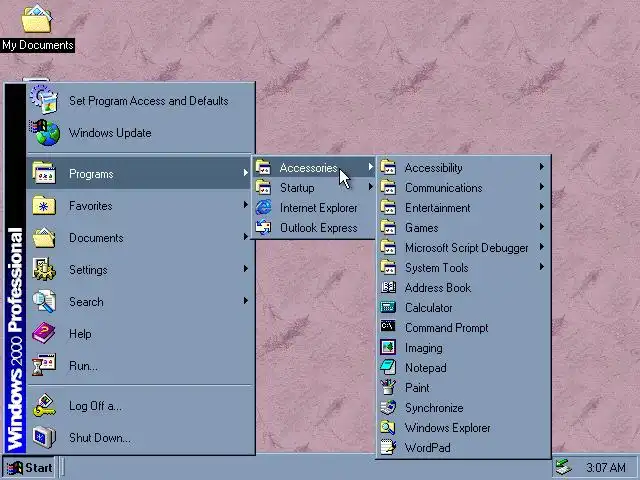This screenshot has width=640, height=480.
Task: Click the Communications label
Action: (x=444, y=188)
